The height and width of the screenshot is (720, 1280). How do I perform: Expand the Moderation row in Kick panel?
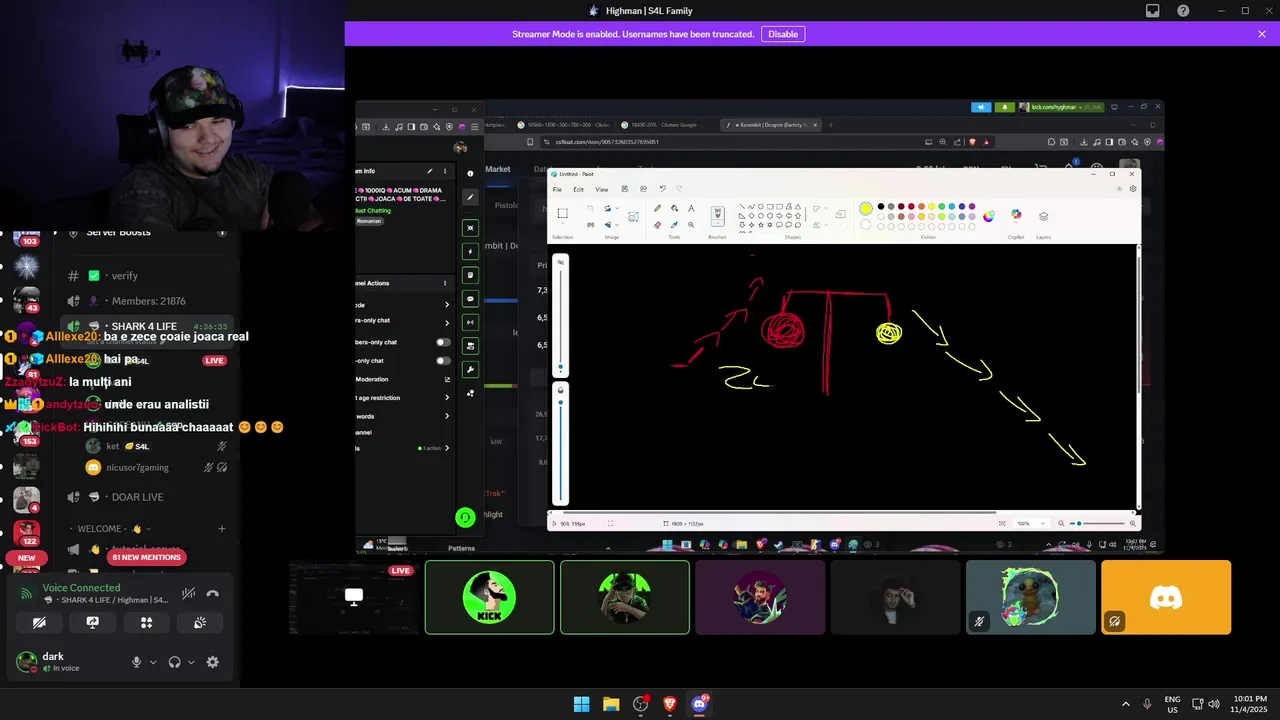(403, 379)
